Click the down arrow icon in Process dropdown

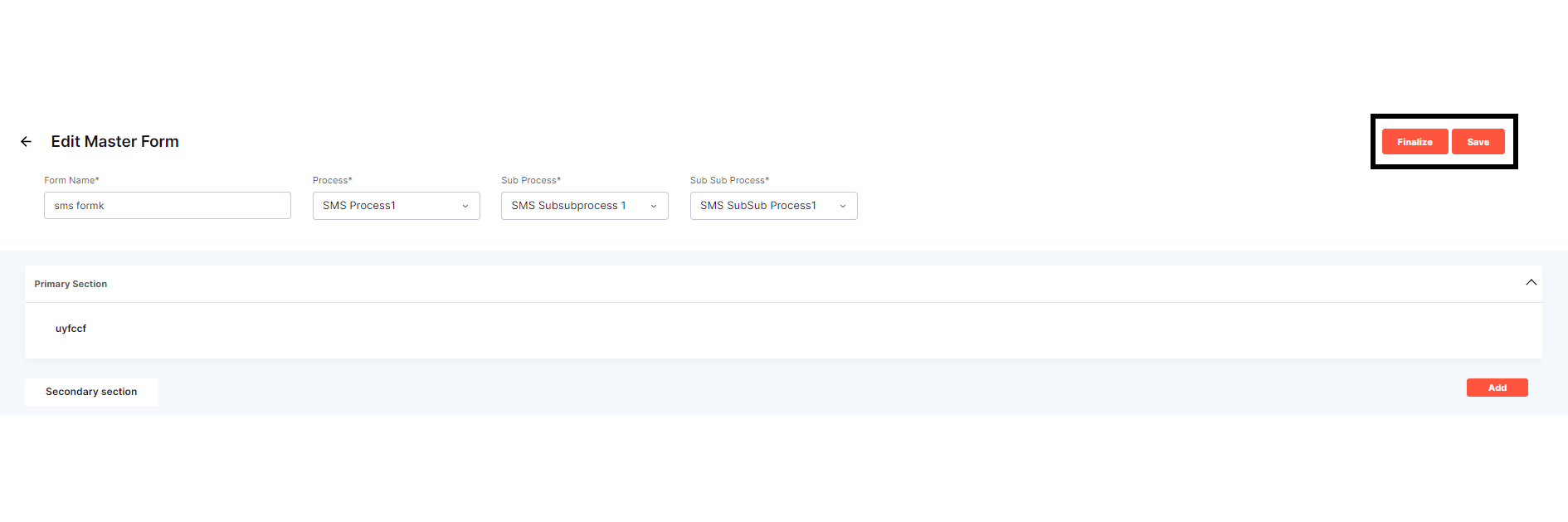(465, 207)
